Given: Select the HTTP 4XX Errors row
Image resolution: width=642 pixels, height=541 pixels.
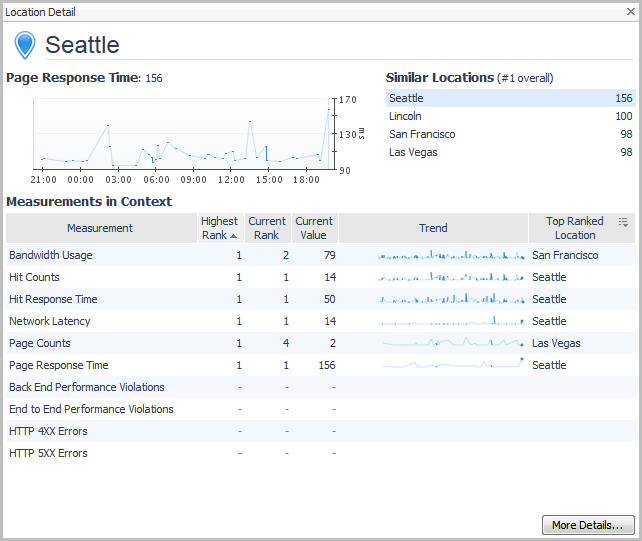Looking at the screenshot, I should tap(48, 431).
